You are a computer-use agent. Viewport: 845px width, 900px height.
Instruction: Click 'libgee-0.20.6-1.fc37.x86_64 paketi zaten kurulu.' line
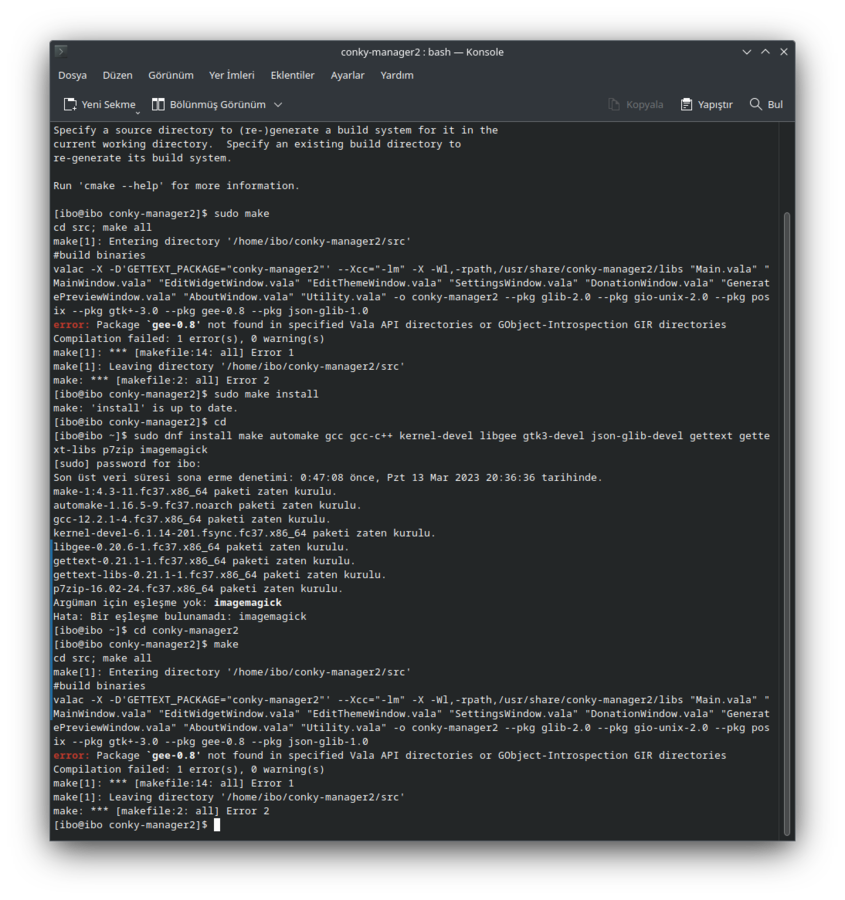click(x=201, y=547)
